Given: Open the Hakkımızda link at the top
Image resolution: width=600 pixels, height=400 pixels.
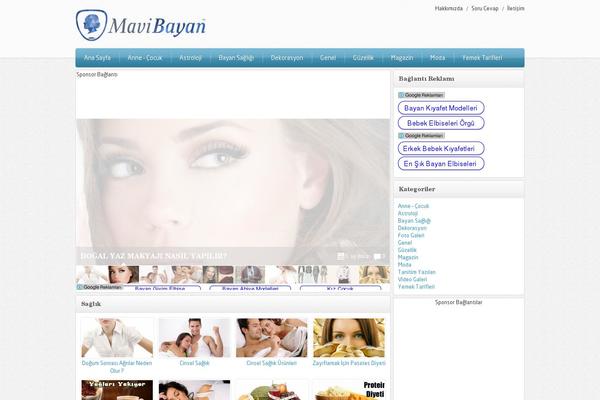Looking at the screenshot, I should tap(449, 8).
